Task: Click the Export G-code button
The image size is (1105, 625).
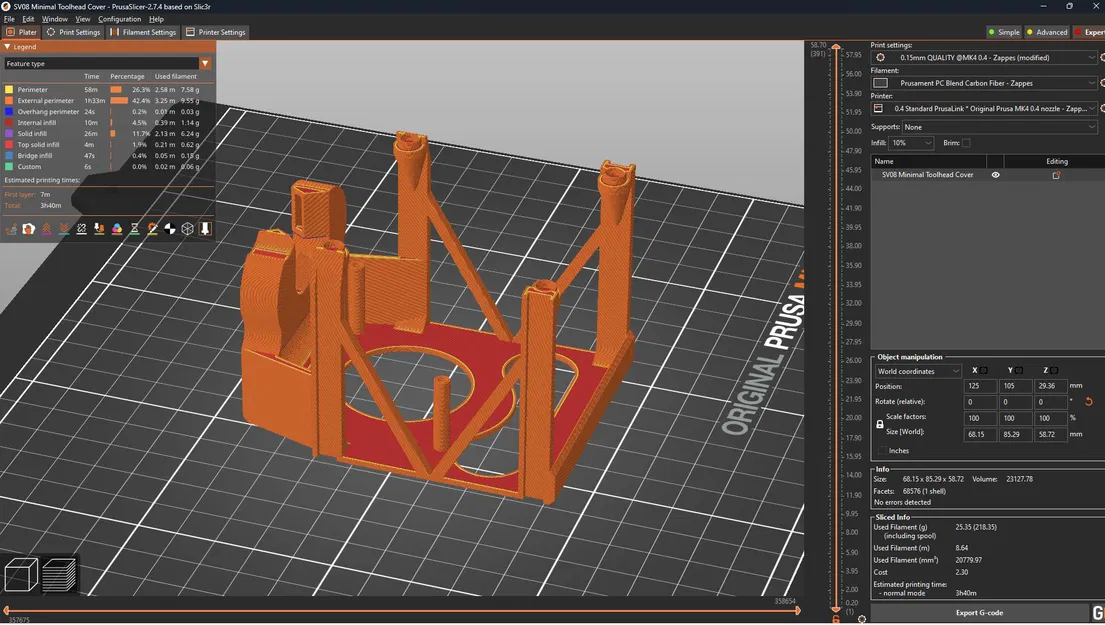Action: click(980, 613)
